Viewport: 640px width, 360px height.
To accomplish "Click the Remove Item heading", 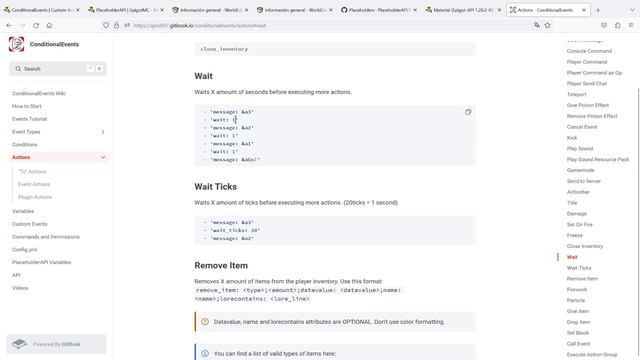I will tap(221, 265).
